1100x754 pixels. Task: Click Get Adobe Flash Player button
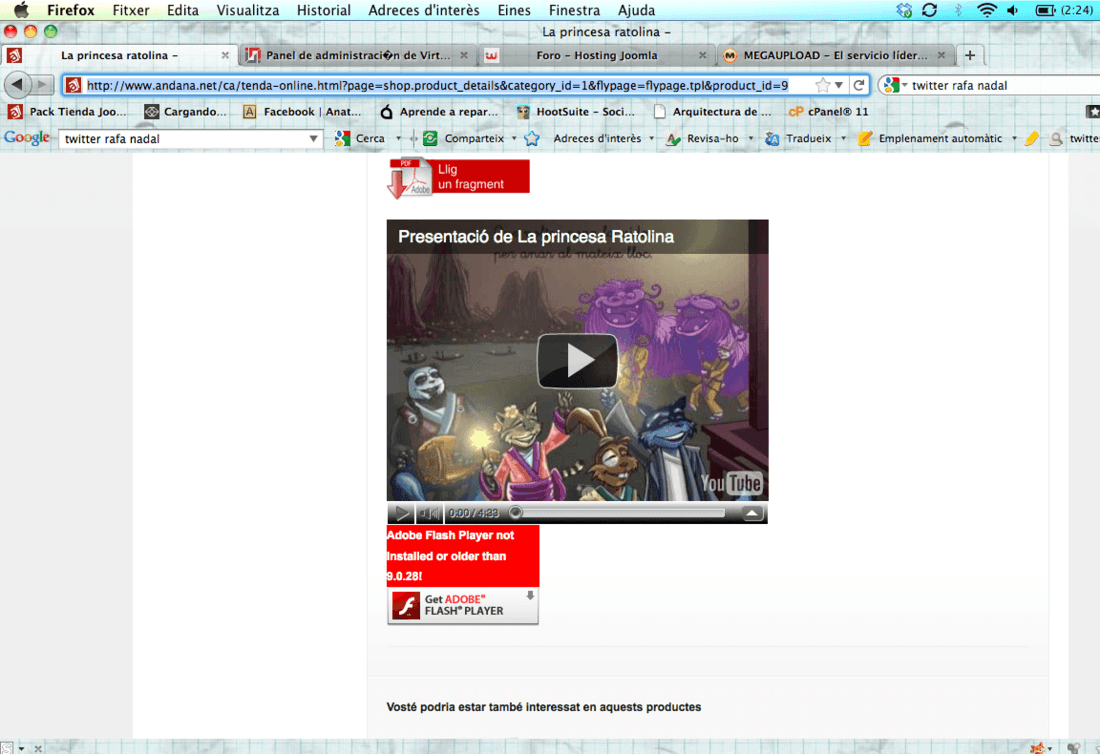(463, 605)
